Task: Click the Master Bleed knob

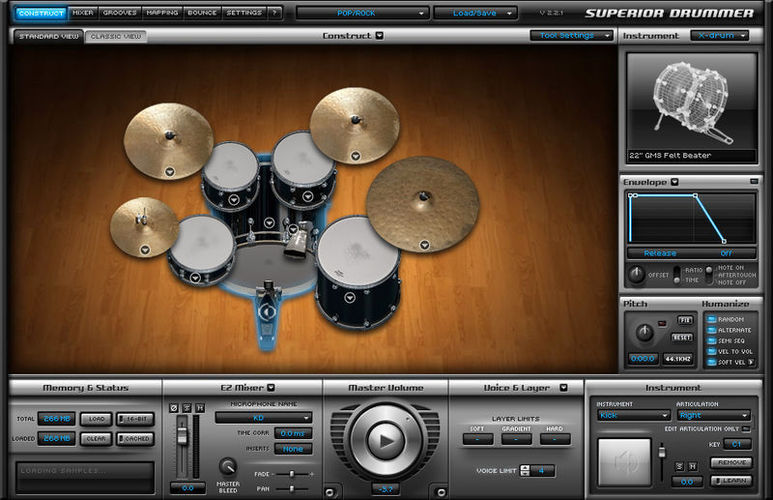Action: click(x=227, y=466)
